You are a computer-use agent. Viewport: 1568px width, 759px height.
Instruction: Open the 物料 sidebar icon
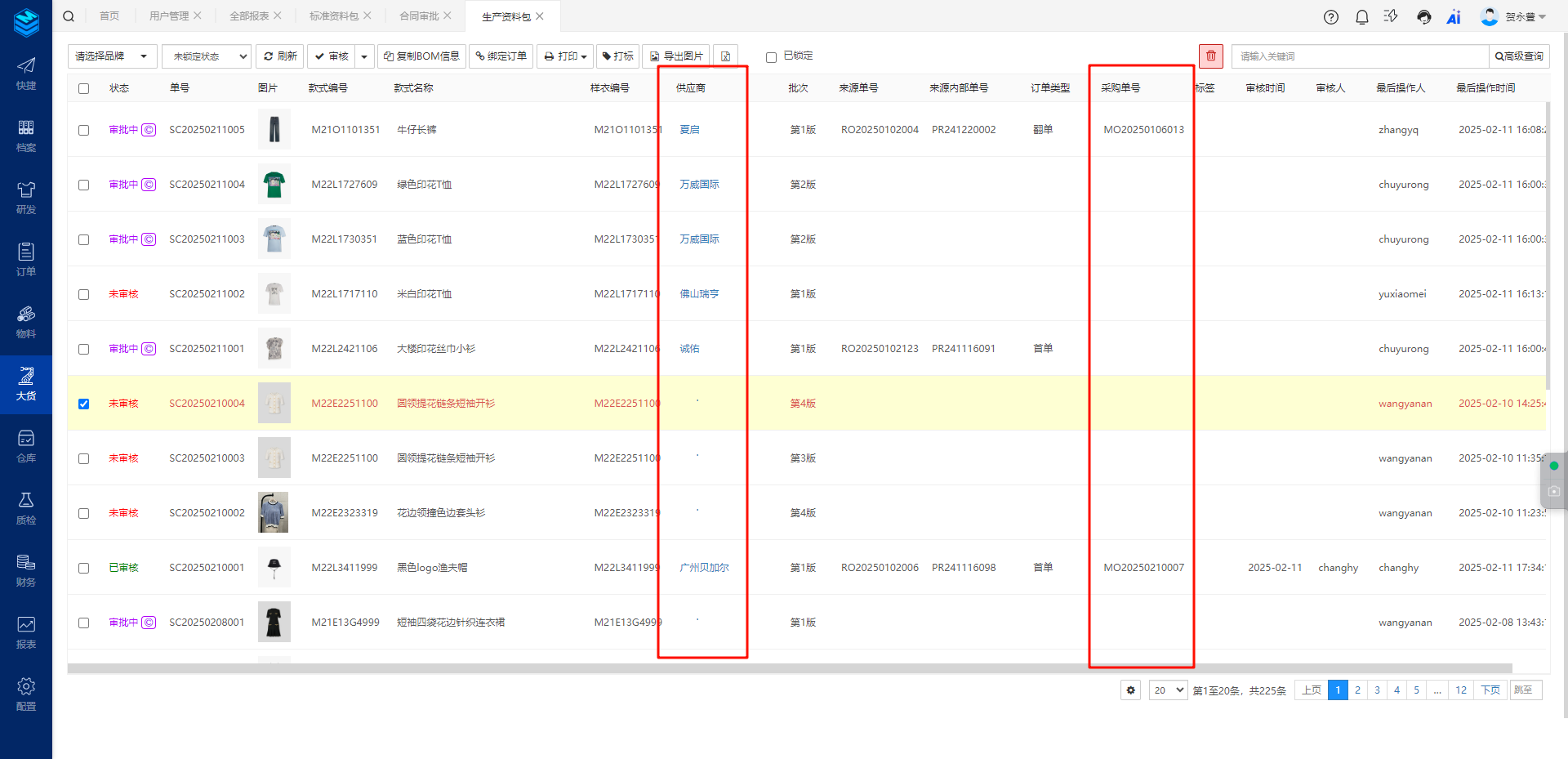[25, 322]
